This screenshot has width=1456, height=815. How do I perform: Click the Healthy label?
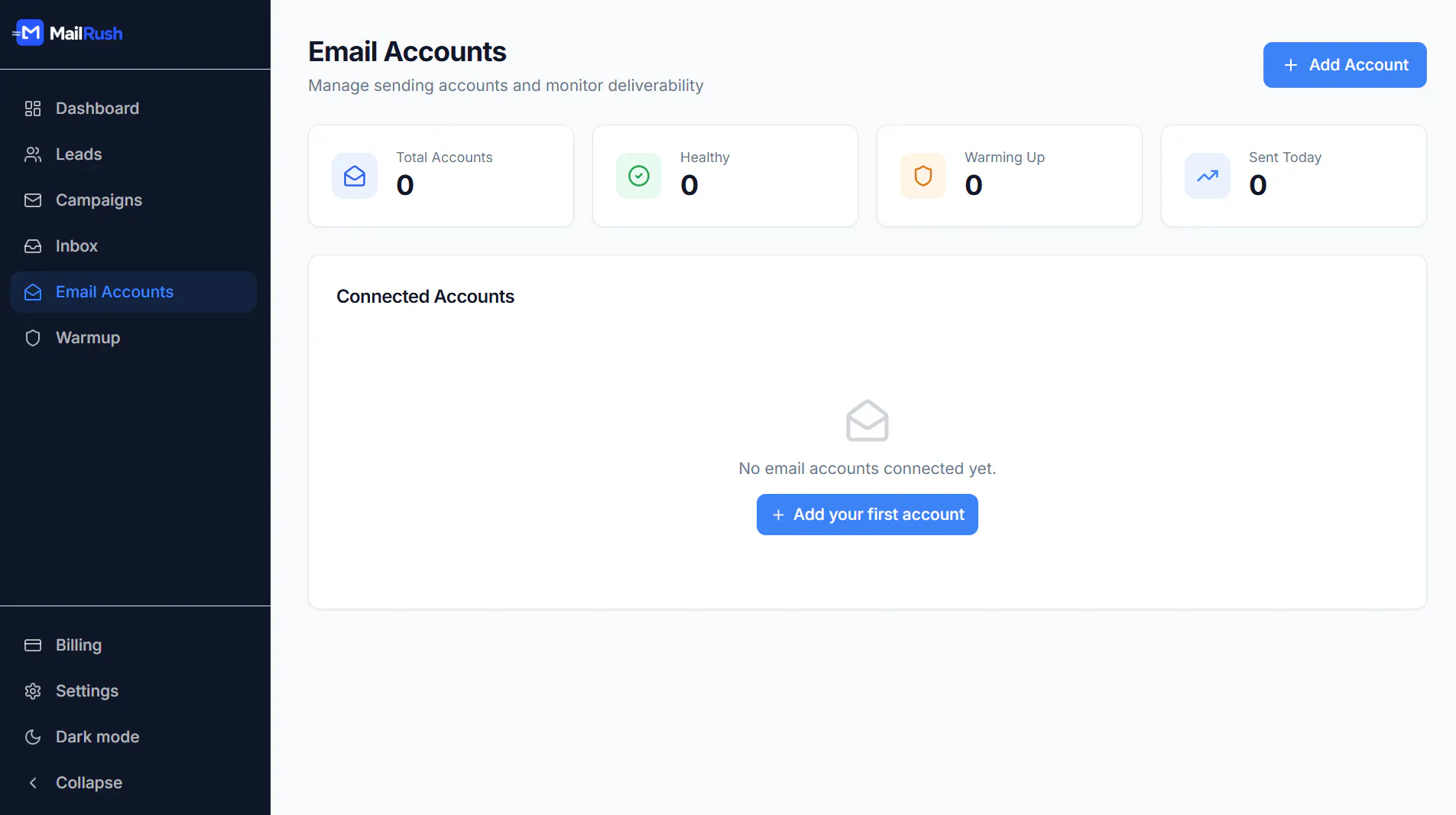(x=705, y=157)
